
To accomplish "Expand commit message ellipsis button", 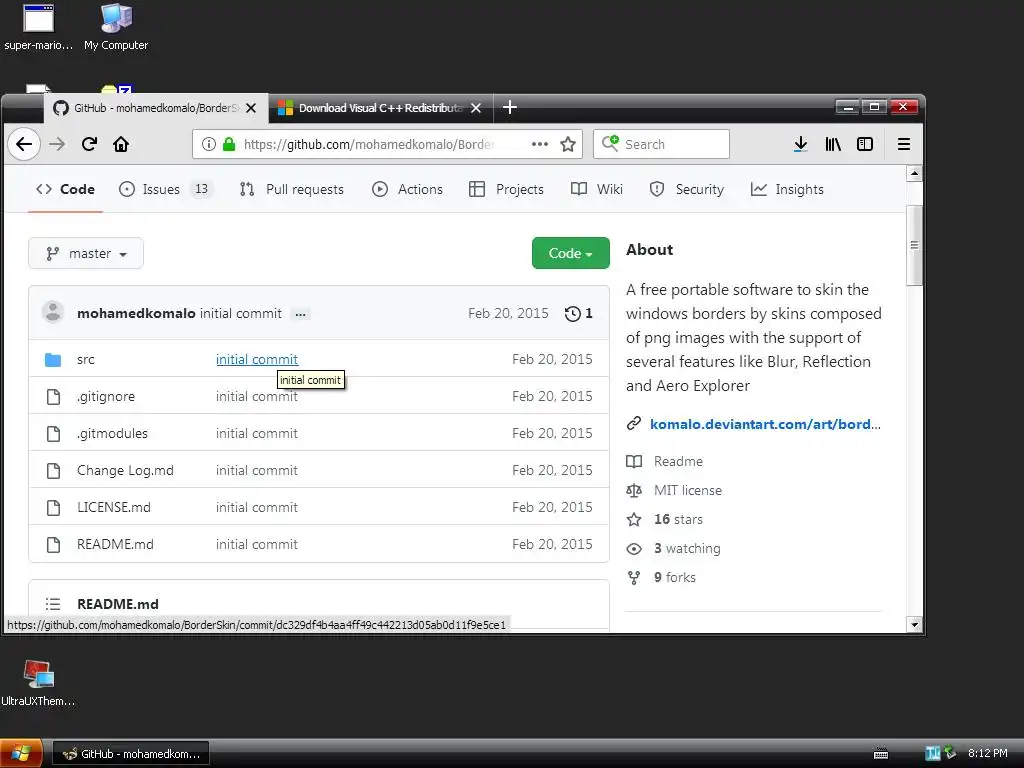I will pyautogui.click(x=300, y=314).
